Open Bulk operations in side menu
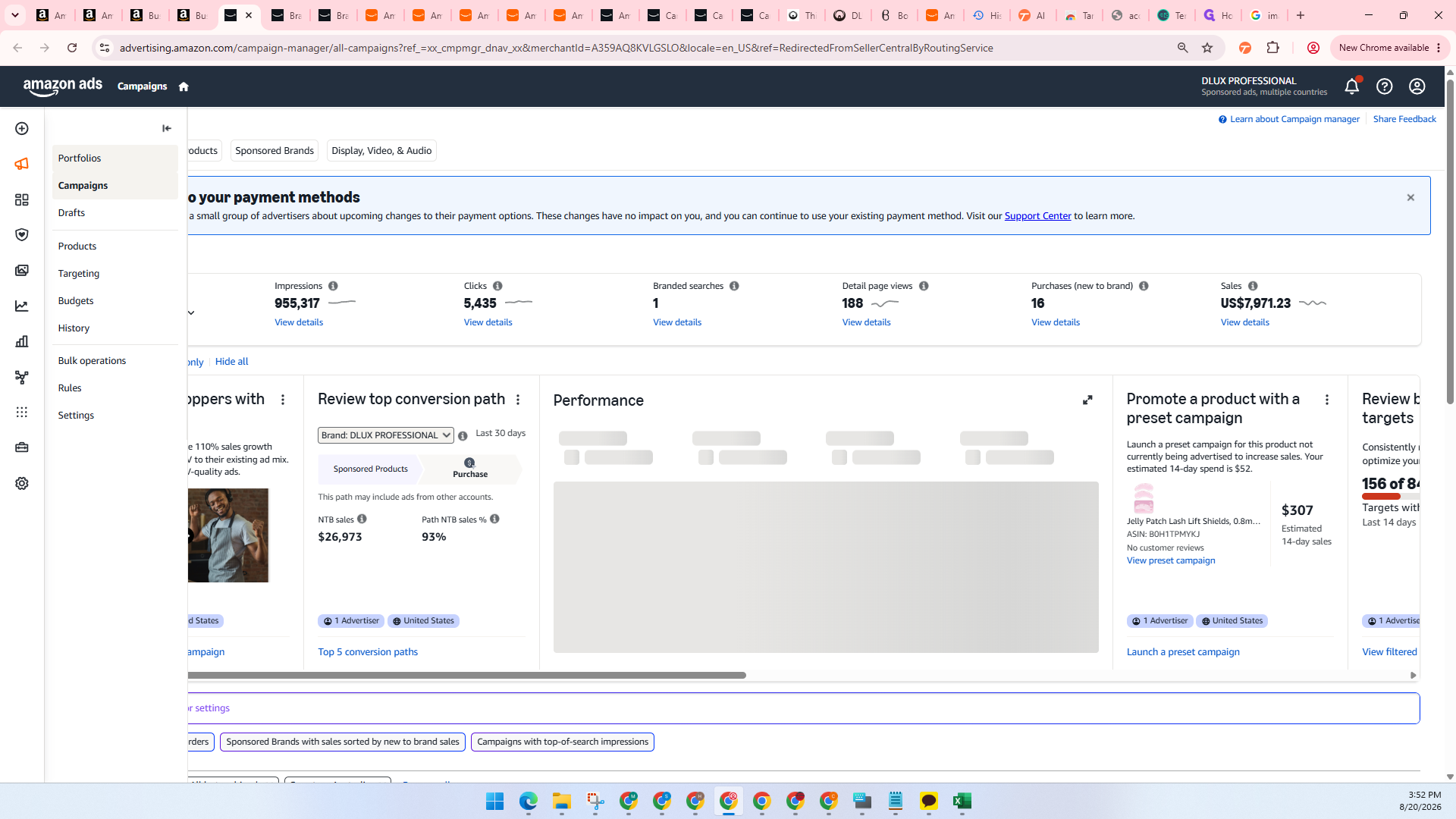Viewport: 1456px width, 819px height. coord(115,361)
